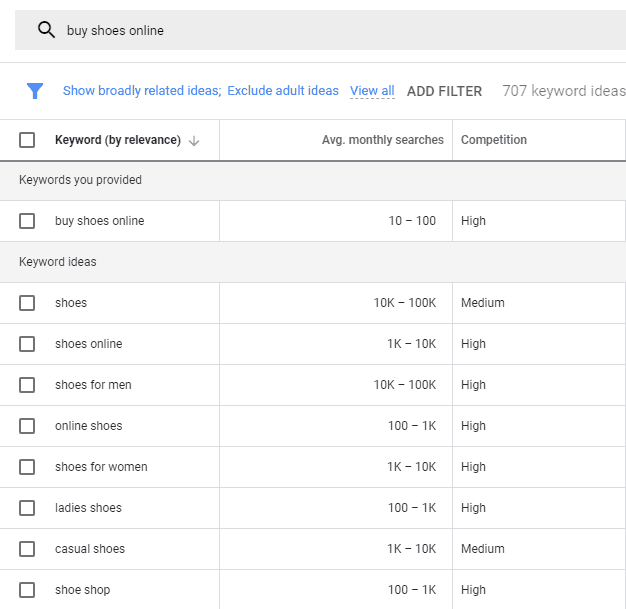Select the 'casual shoes' checkbox
The image size is (626, 609).
pos(27,549)
